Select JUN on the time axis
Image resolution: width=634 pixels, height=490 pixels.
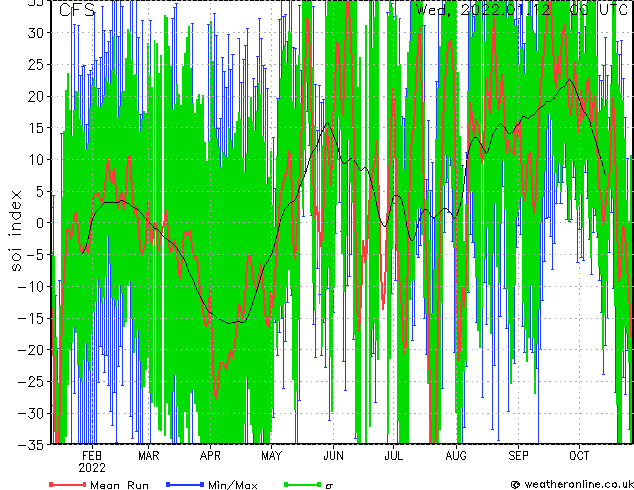point(333,455)
